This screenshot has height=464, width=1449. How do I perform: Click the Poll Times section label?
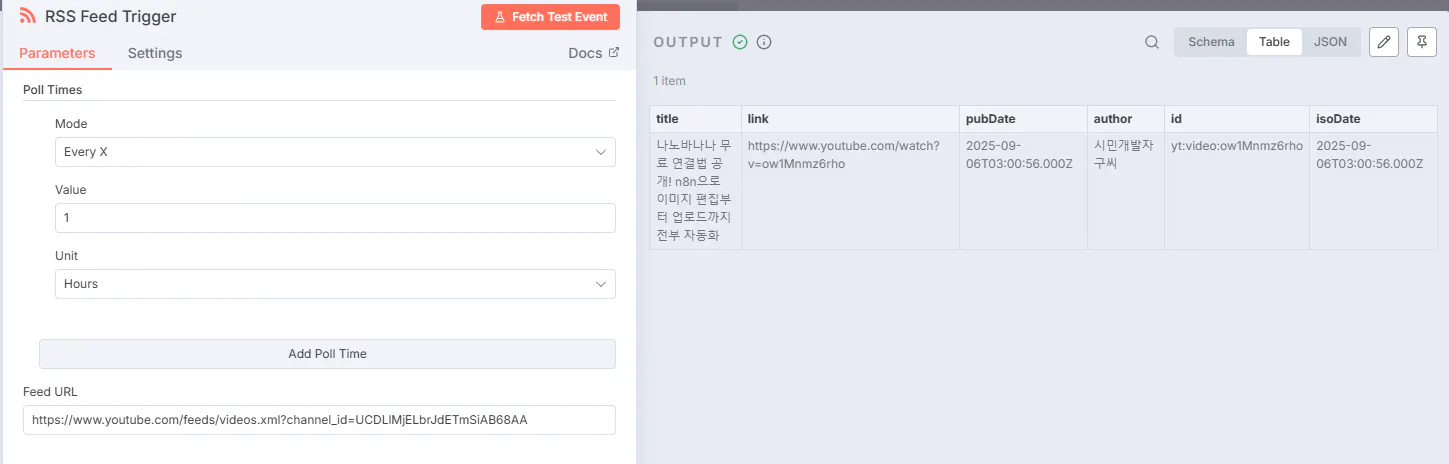click(x=52, y=90)
